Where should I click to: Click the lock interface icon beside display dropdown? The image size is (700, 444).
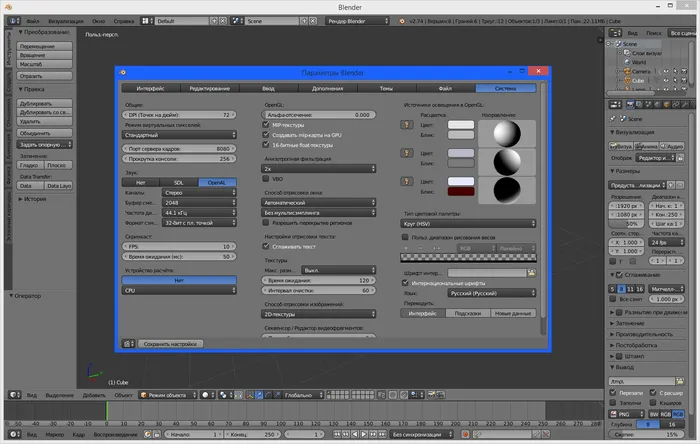[x=680, y=158]
